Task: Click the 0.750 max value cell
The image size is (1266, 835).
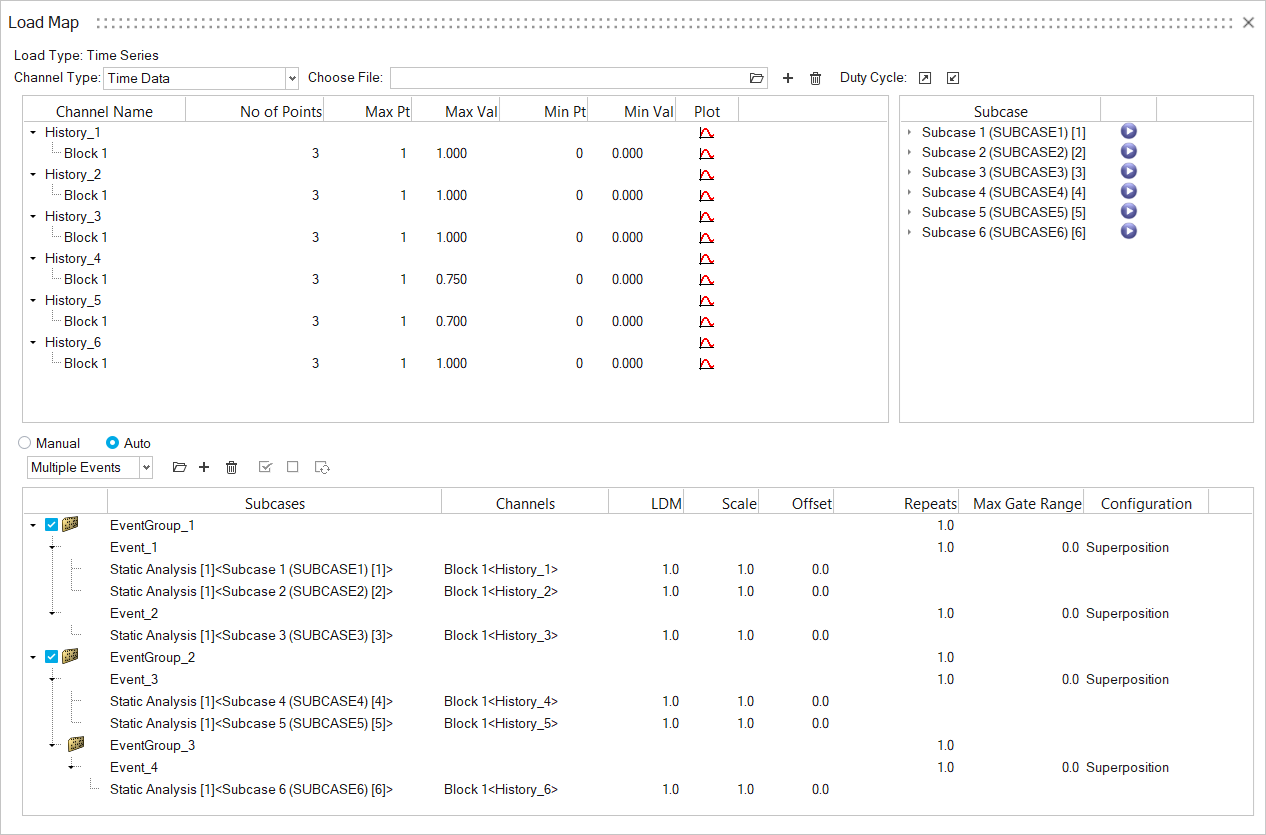Action: coord(451,279)
